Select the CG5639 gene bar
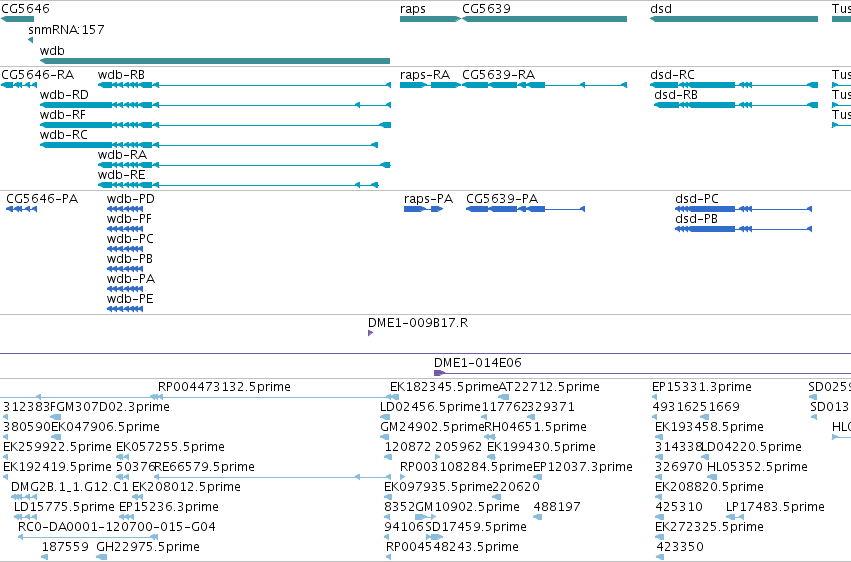The width and height of the screenshot is (851, 562). [544, 19]
